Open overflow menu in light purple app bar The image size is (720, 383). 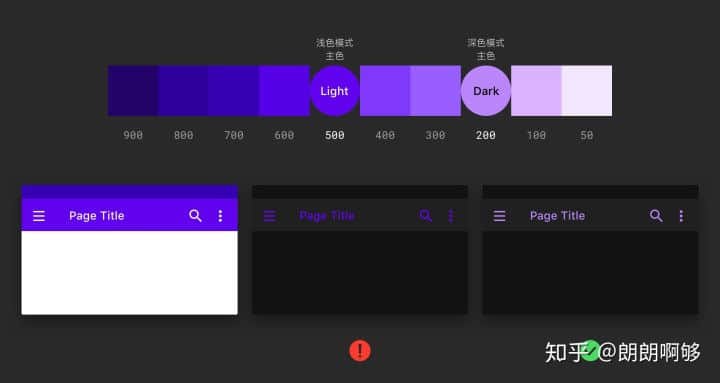click(x=220, y=216)
